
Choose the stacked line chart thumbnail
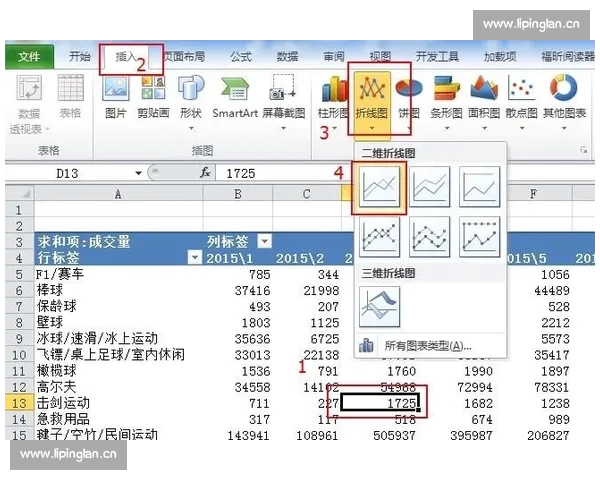(x=429, y=187)
